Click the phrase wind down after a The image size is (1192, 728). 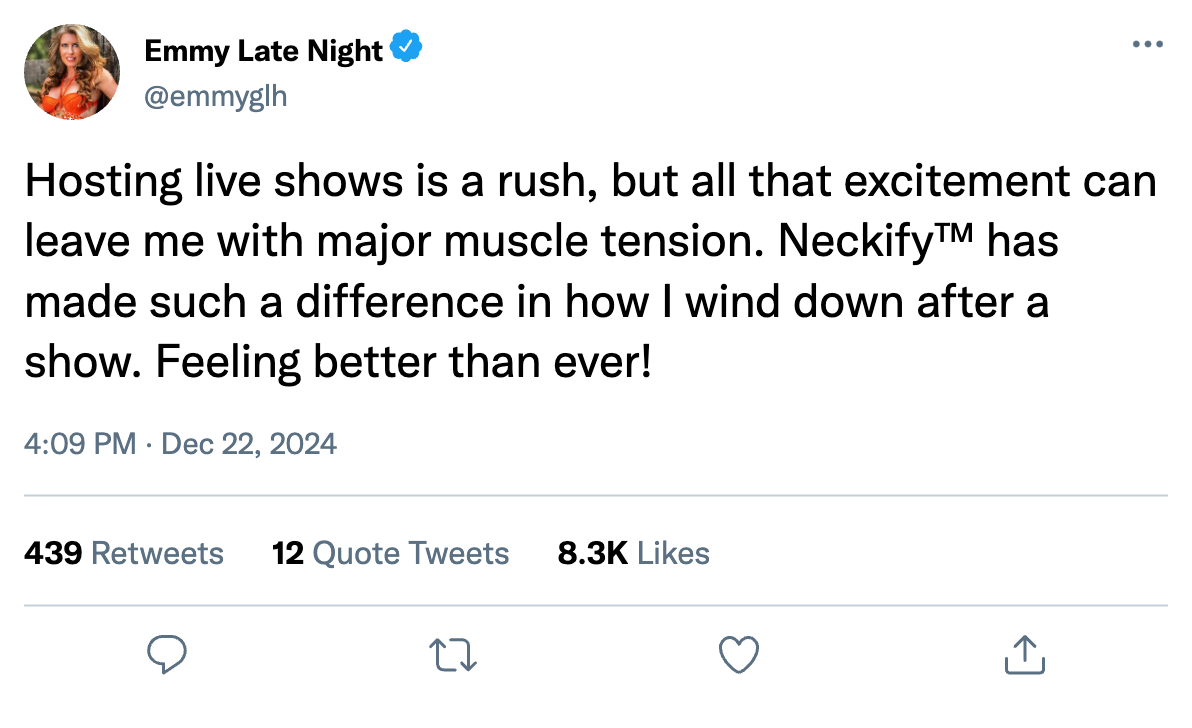867,302
